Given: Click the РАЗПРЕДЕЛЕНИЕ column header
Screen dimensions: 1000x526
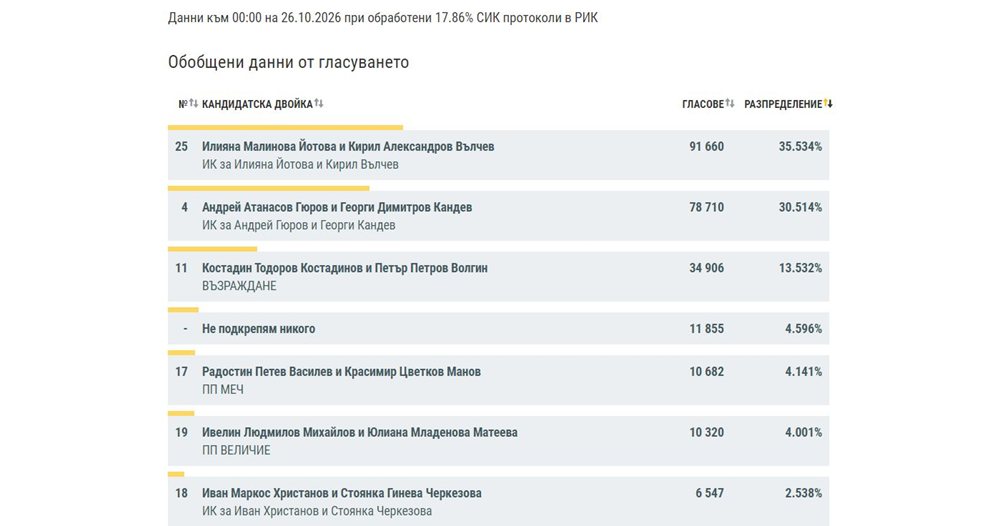Looking at the screenshot, I should [x=783, y=104].
